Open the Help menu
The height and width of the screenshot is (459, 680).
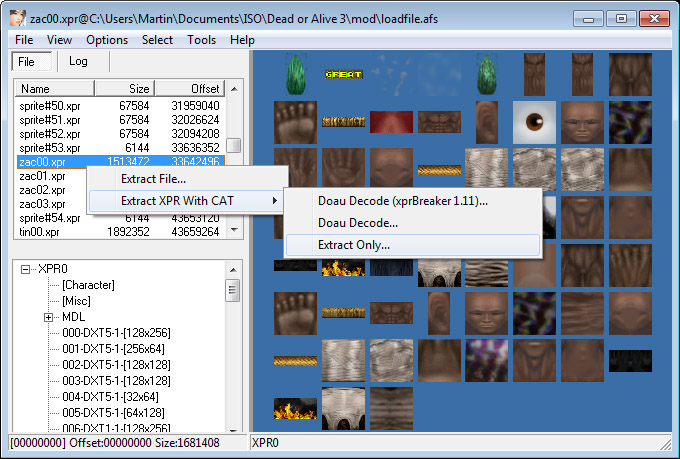tap(242, 40)
